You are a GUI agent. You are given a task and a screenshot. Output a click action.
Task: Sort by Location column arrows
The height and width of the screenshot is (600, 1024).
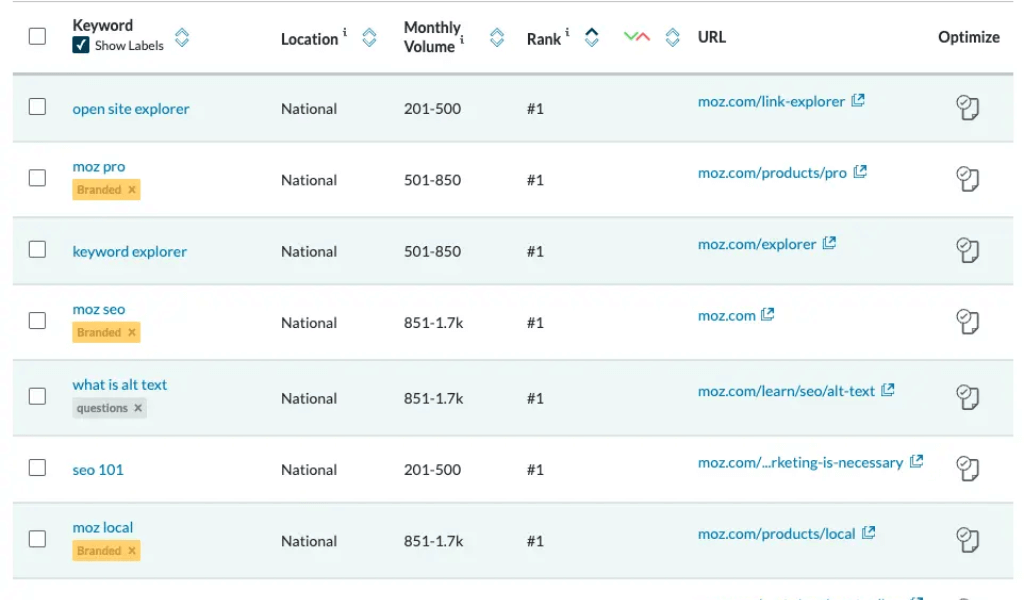click(370, 37)
